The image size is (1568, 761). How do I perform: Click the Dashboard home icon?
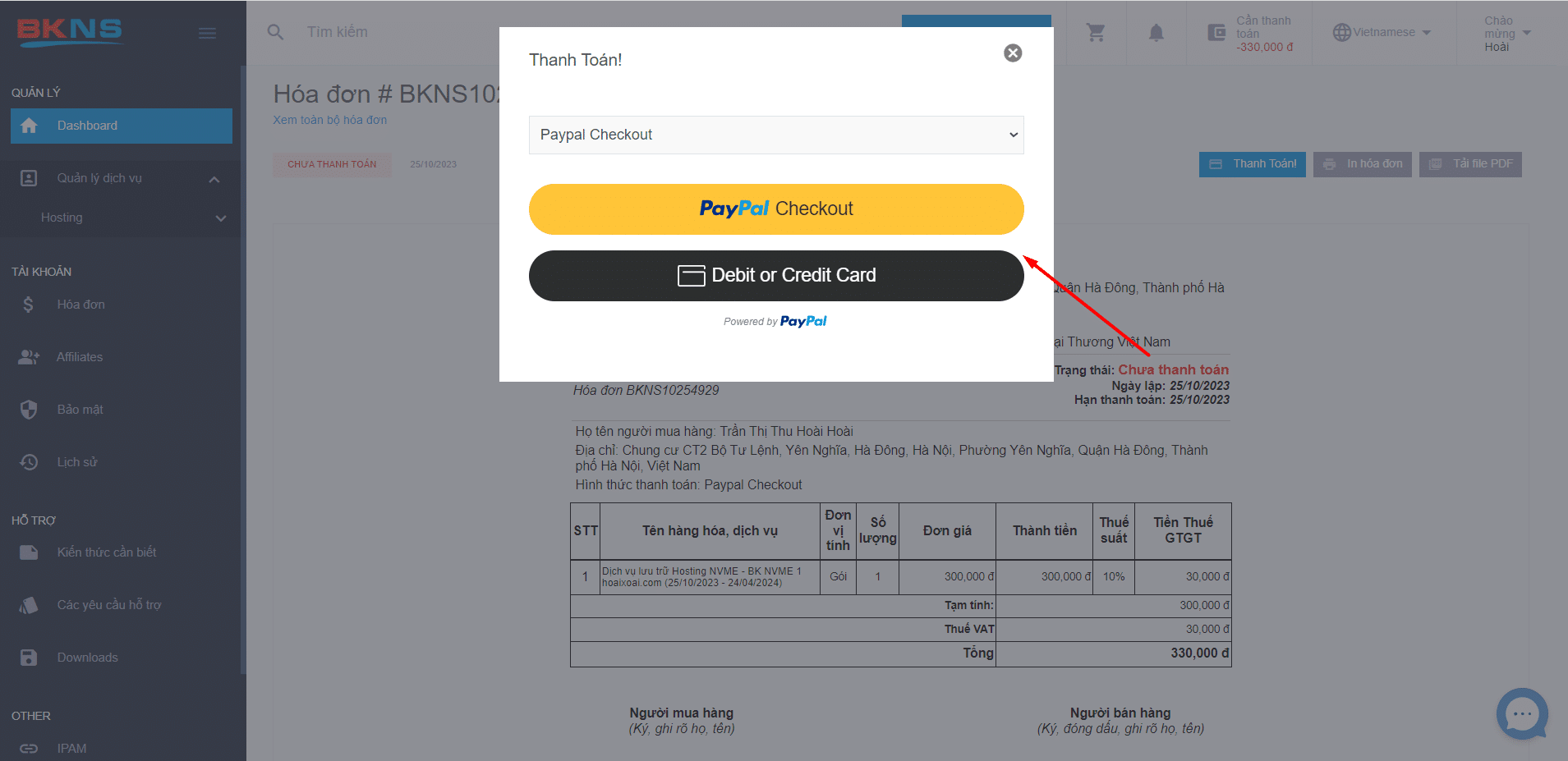coord(29,126)
